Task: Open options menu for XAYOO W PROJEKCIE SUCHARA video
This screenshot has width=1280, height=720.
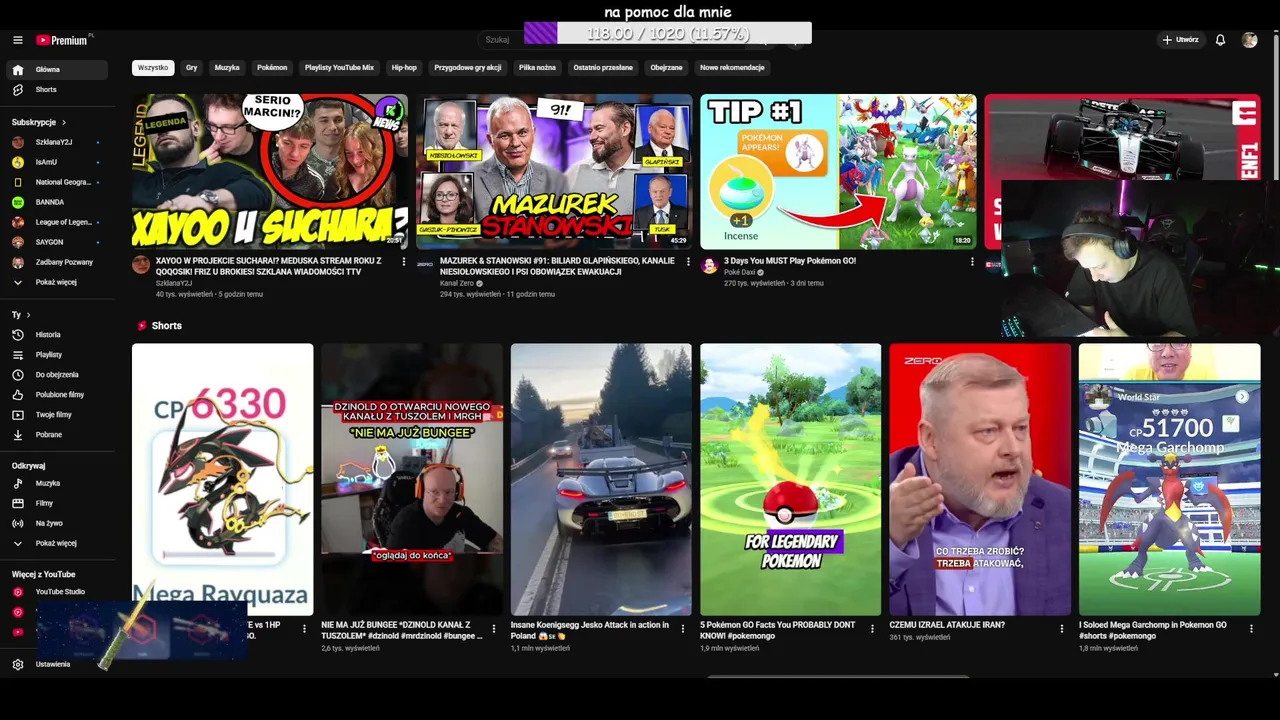Action: (x=404, y=262)
